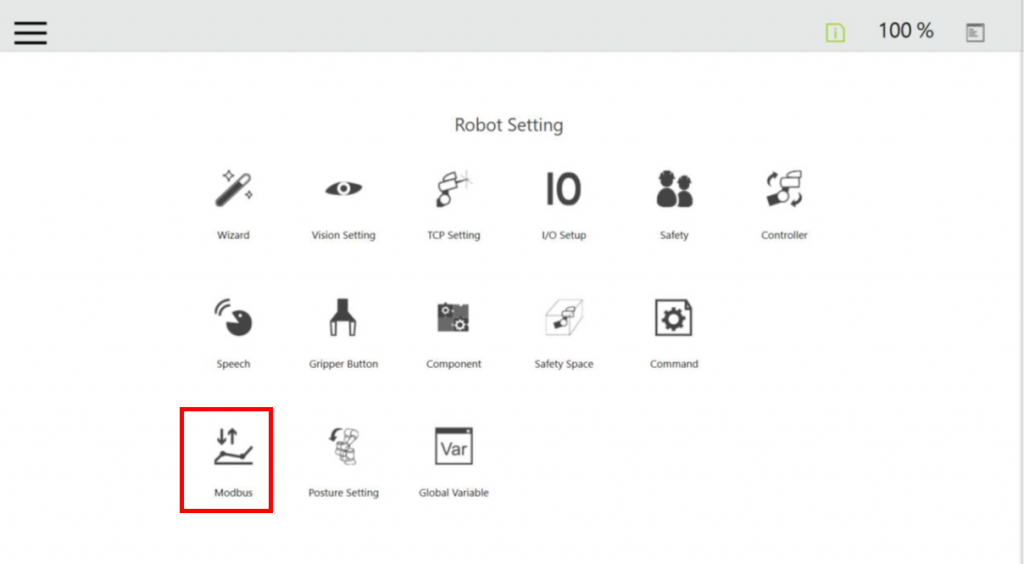Click the Modbus text label

(234, 493)
